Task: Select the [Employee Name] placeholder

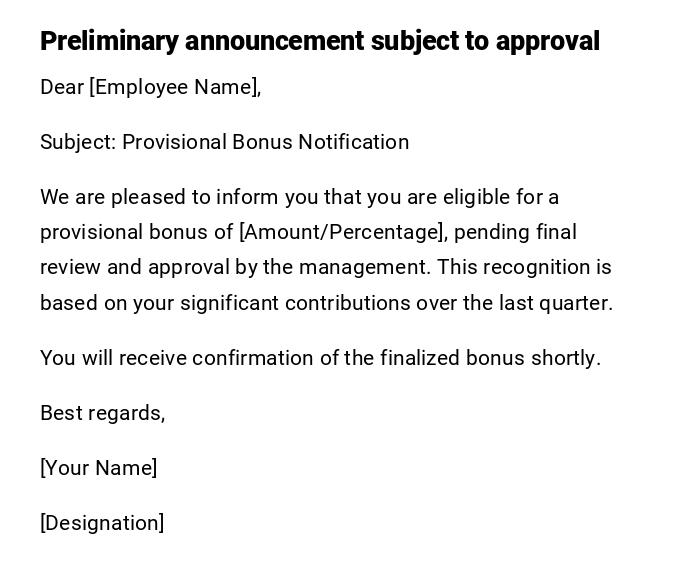Action: pos(174,87)
